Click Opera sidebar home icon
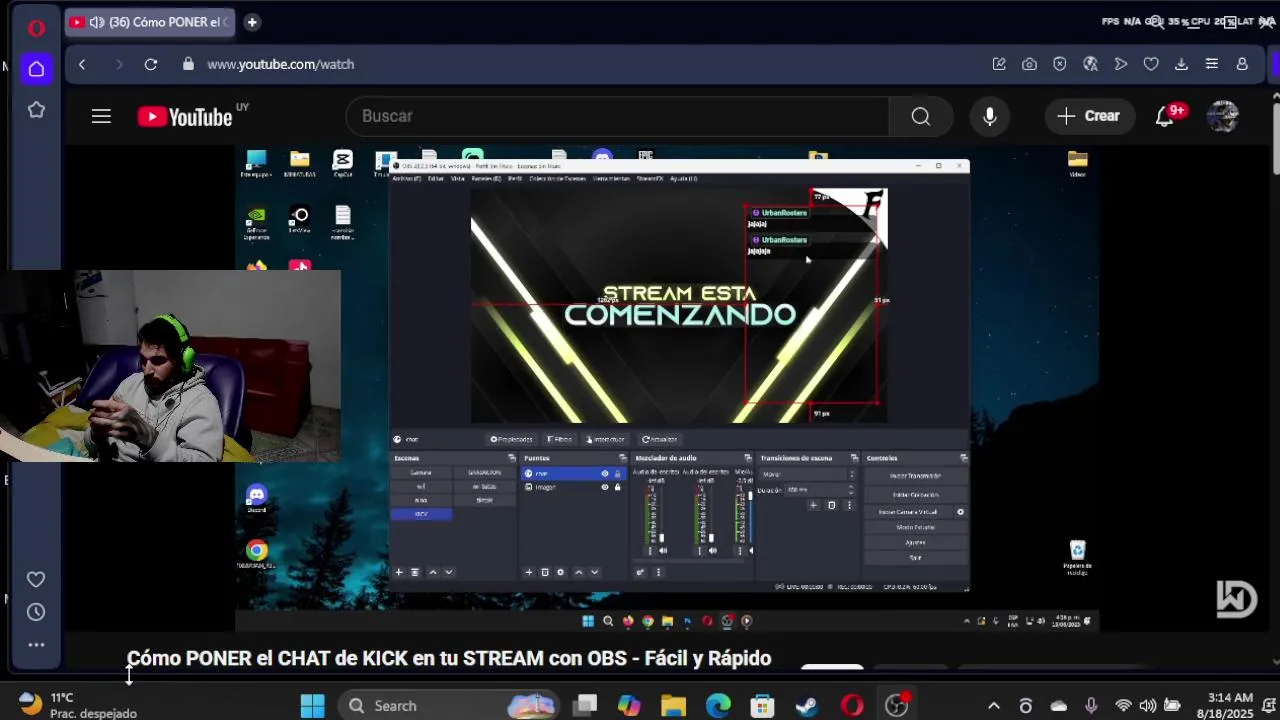This screenshot has width=1280, height=720. point(36,69)
